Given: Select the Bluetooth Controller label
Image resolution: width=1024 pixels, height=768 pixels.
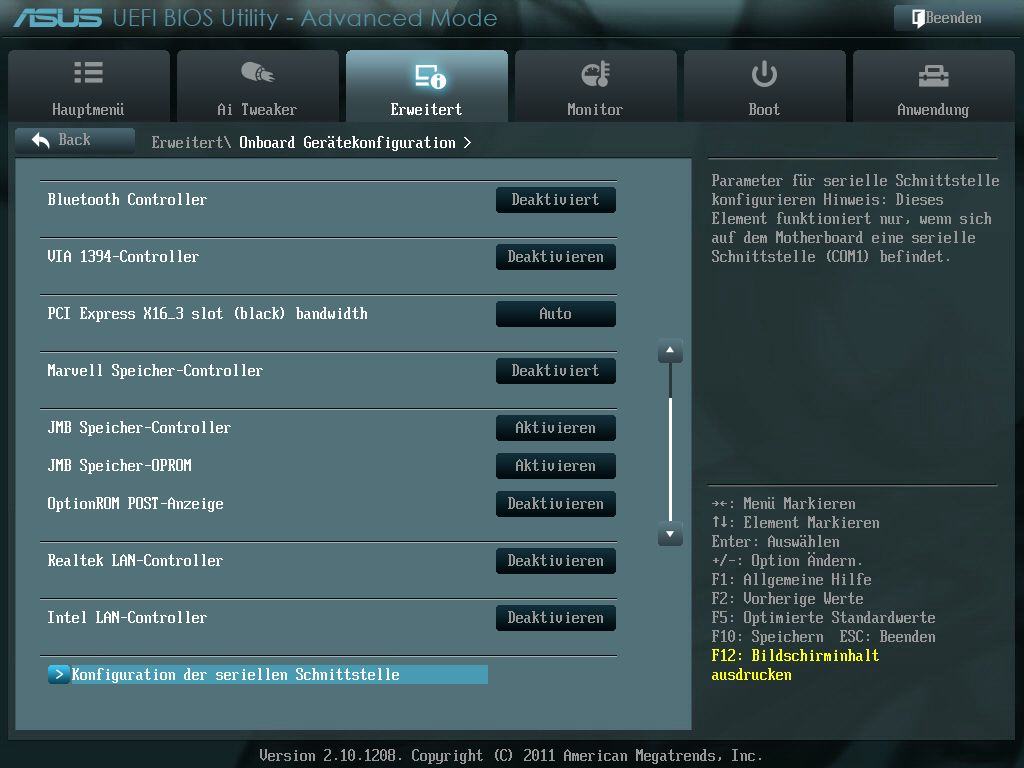Looking at the screenshot, I should click(127, 200).
